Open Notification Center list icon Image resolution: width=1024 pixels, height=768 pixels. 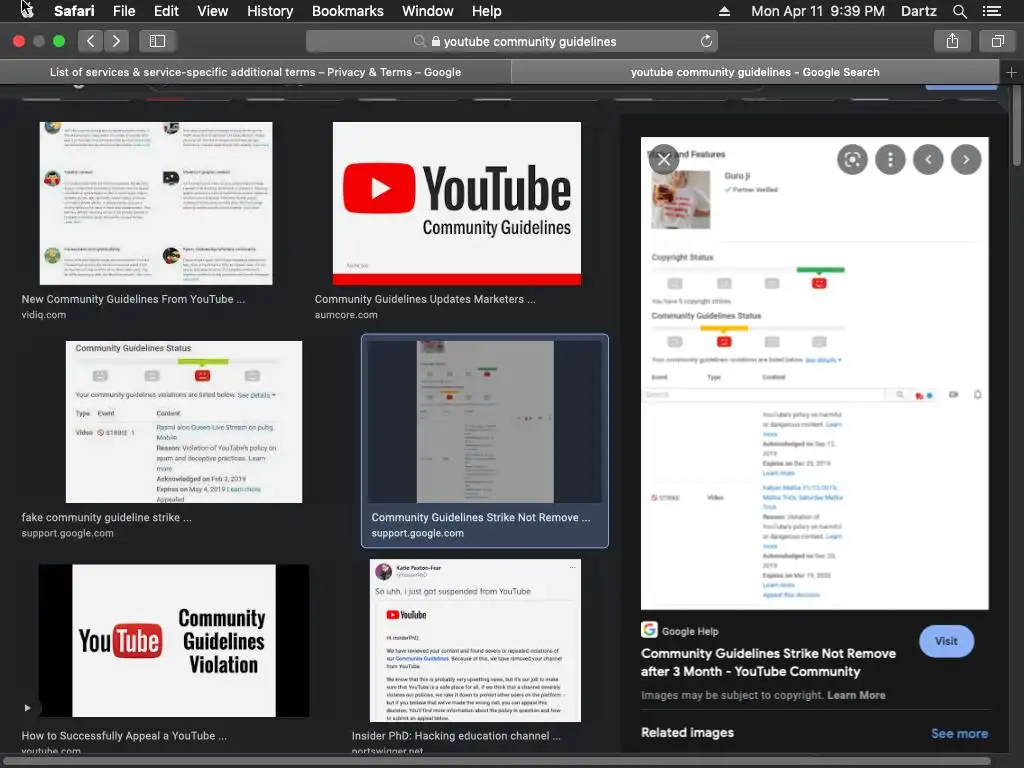(991, 11)
